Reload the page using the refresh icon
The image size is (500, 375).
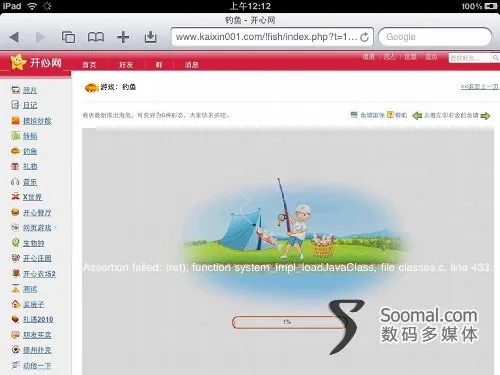365,37
